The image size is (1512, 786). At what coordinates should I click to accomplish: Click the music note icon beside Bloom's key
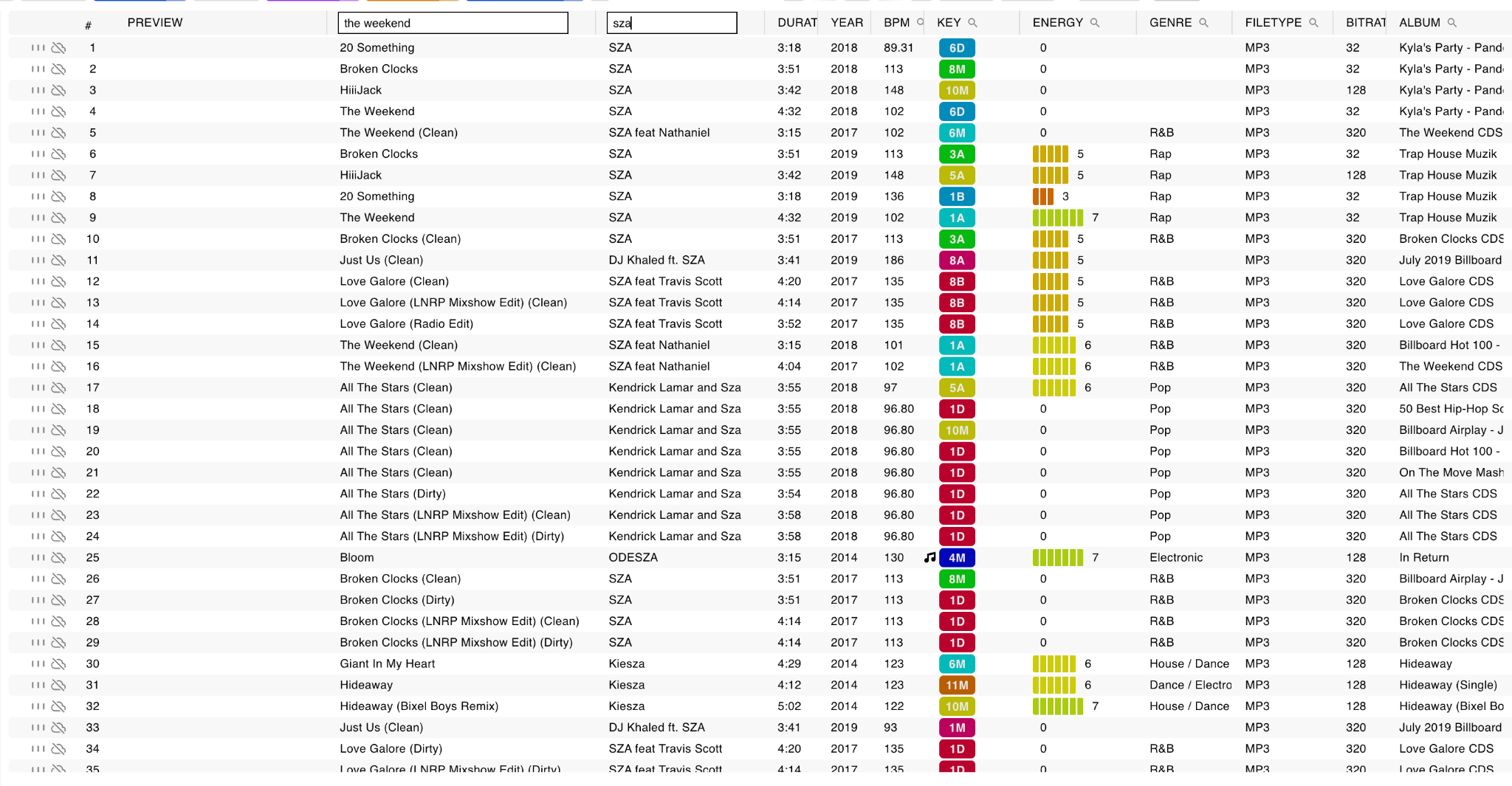929,558
